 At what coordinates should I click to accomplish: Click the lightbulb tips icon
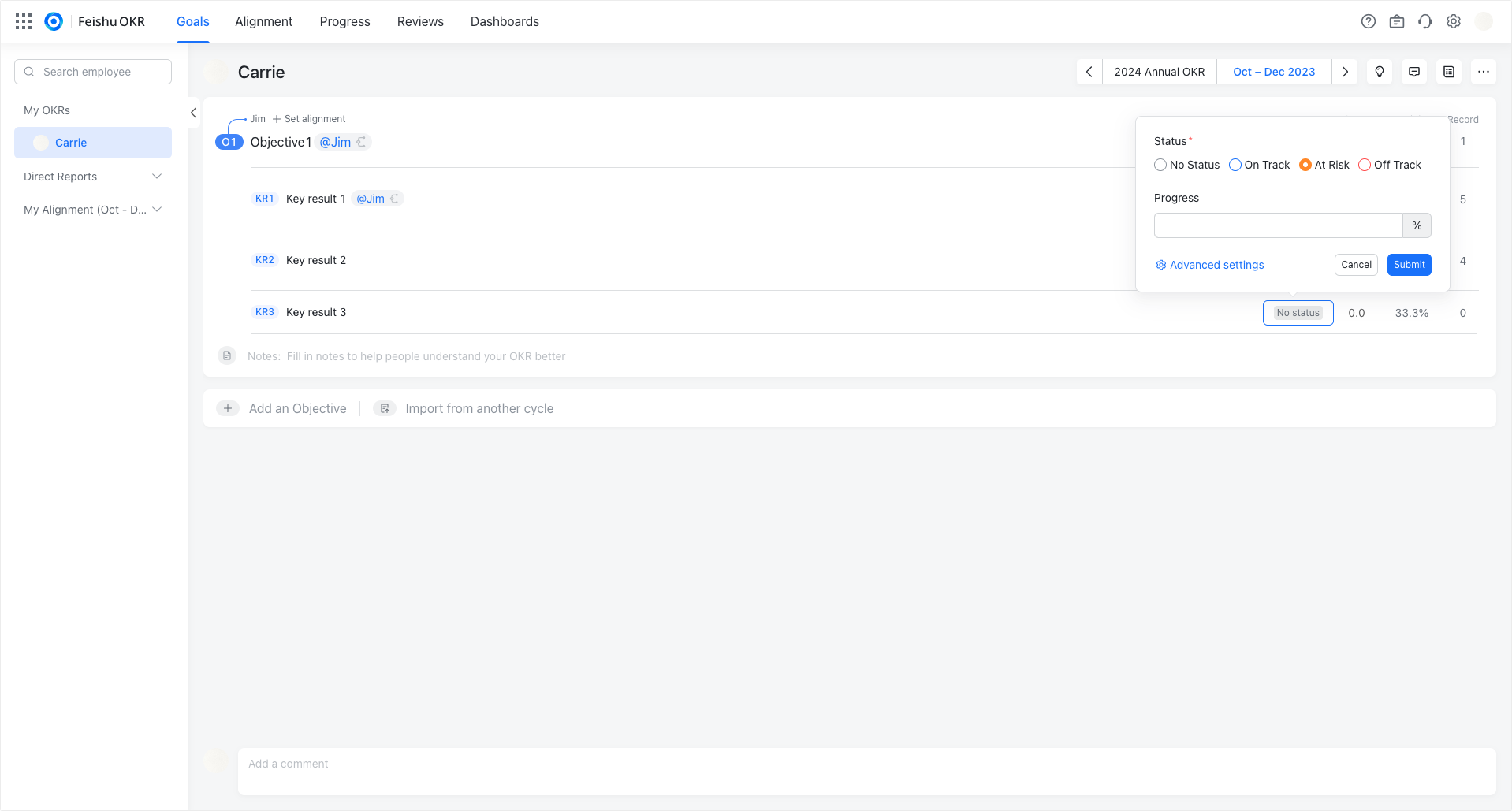coord(1379,72)
